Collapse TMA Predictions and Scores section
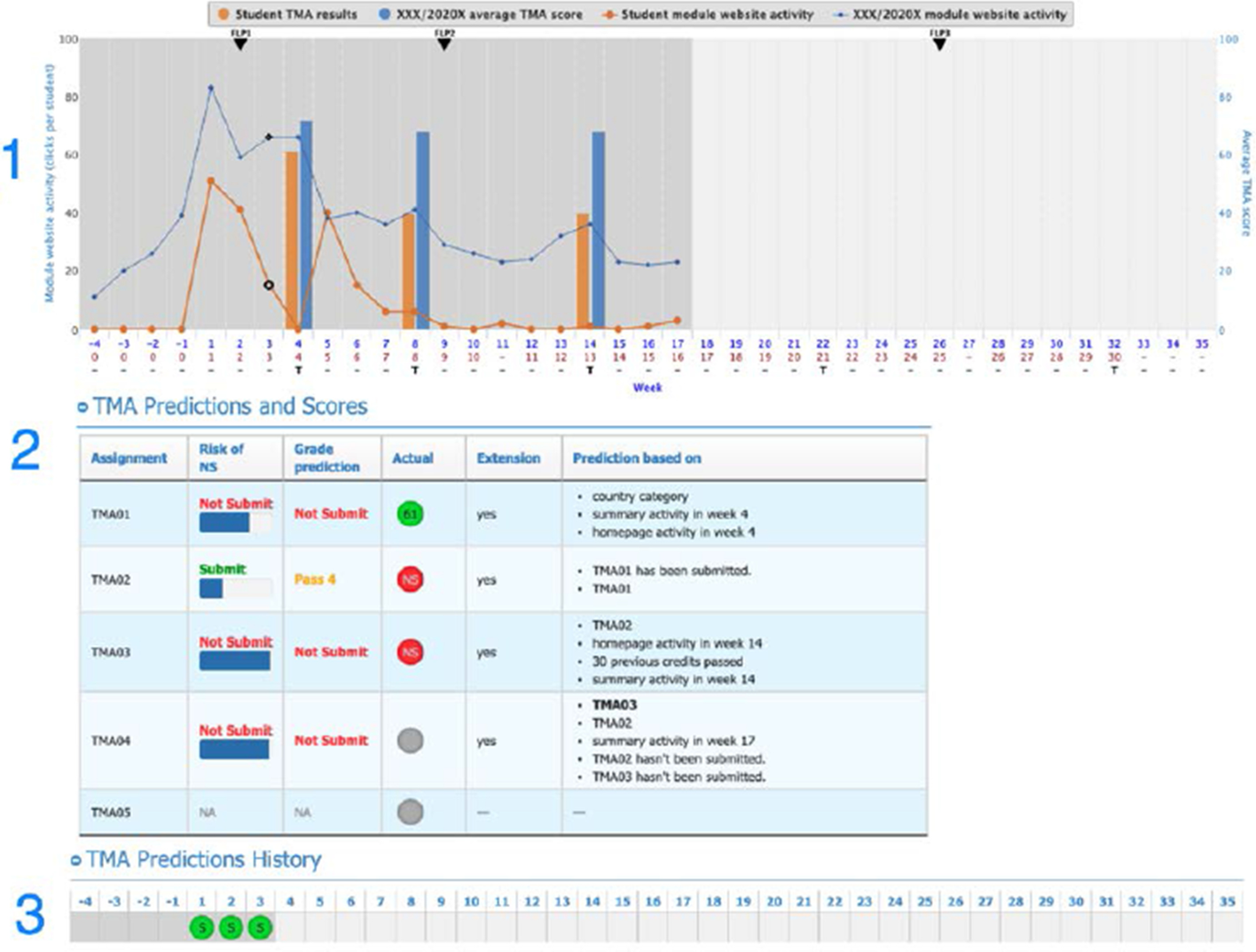Image resolution: width=1256 pixels, height=952 pixels. pyautogui.click(x=83, y=407)
